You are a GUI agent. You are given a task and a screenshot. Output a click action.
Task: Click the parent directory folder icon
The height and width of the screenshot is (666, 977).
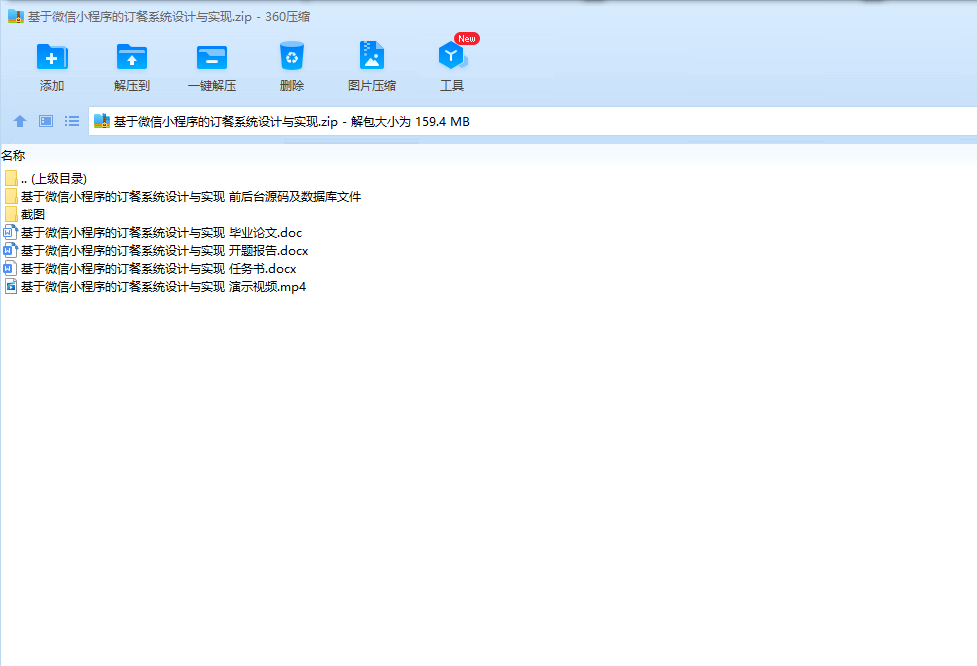tap(11, 178)
